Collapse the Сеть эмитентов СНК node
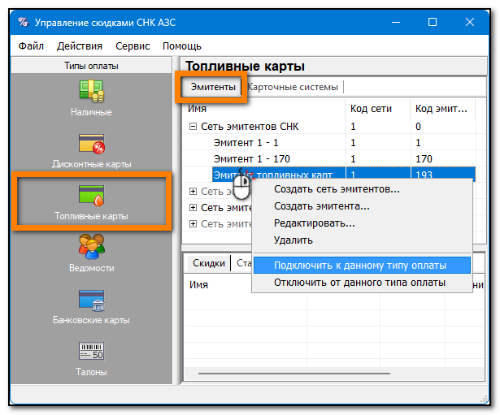Image resolution: width=500 pixels, height=415 pixels. pos(193,126)
